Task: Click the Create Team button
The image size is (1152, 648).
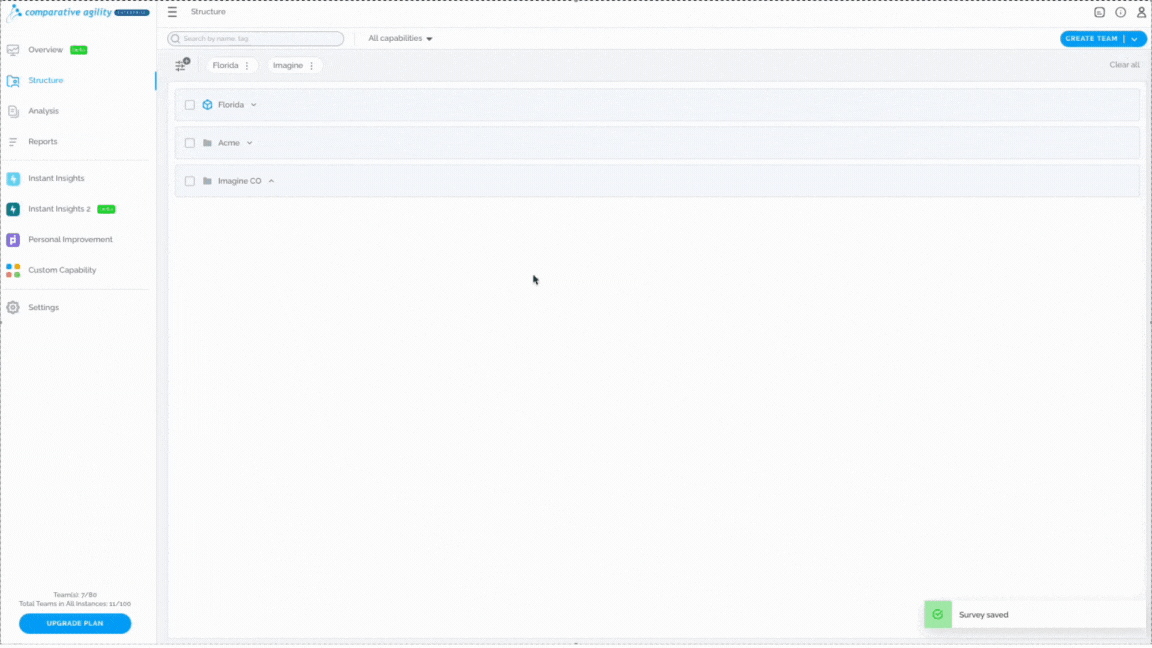Action: point(1092,39)
